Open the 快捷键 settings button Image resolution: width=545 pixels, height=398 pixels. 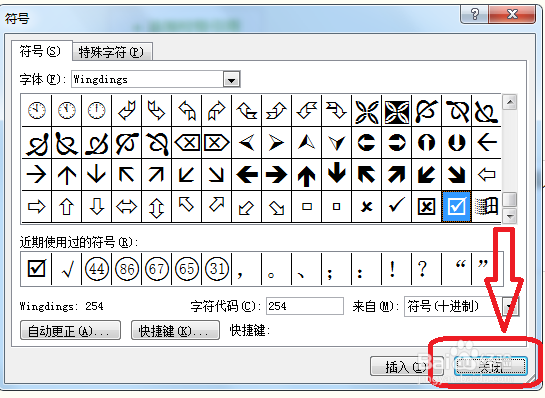pos(175,331)
